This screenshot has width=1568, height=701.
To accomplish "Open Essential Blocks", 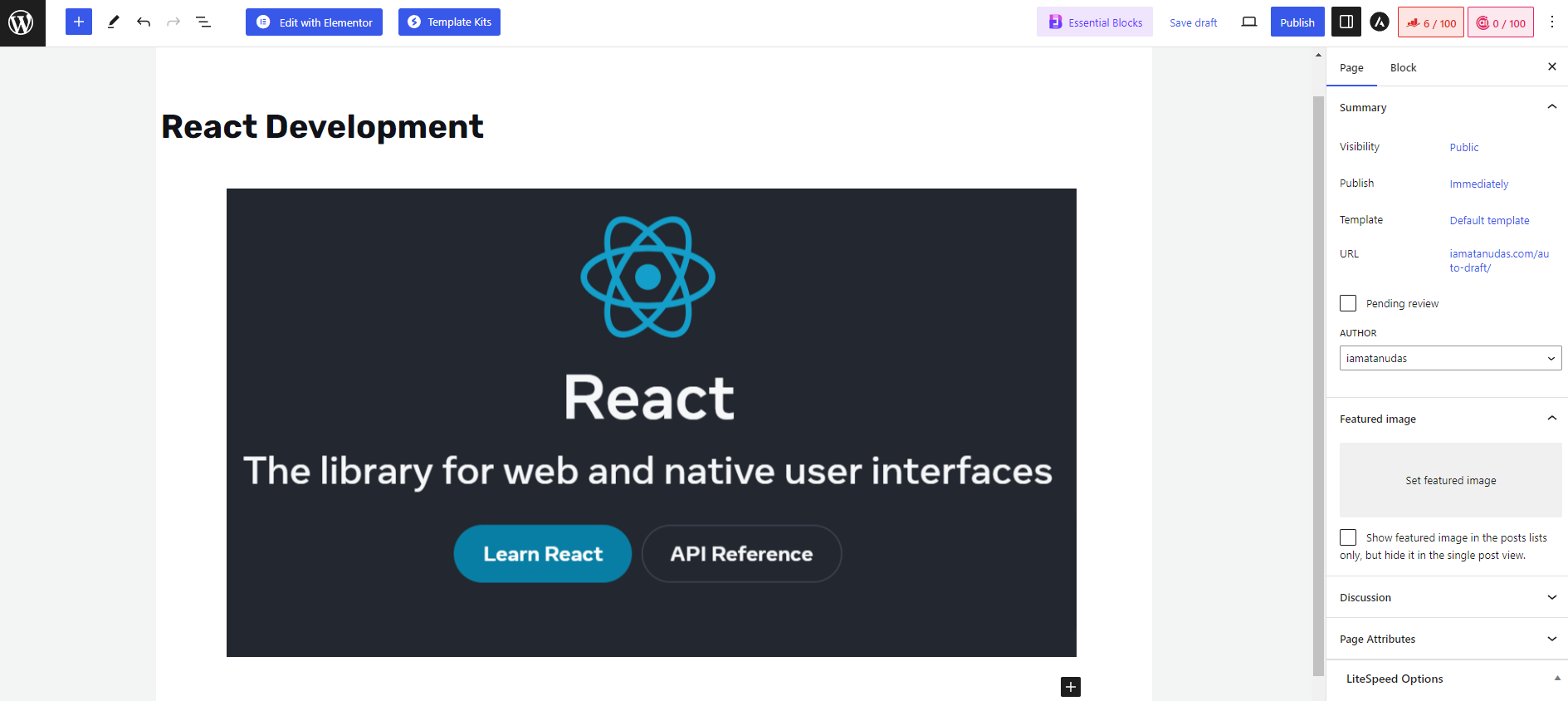I will pos(1095,22).
